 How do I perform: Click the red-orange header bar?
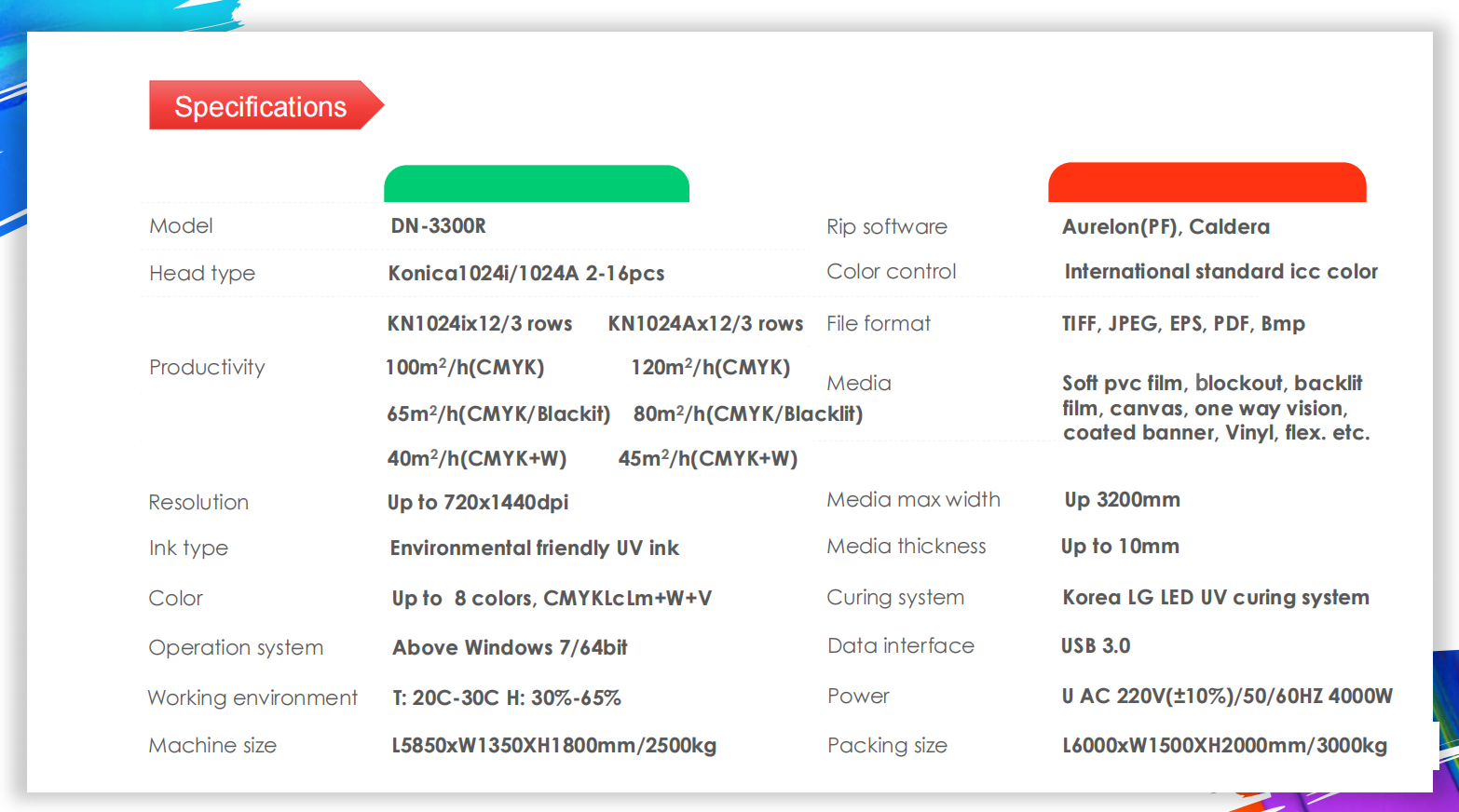(x=1207, y=183)
